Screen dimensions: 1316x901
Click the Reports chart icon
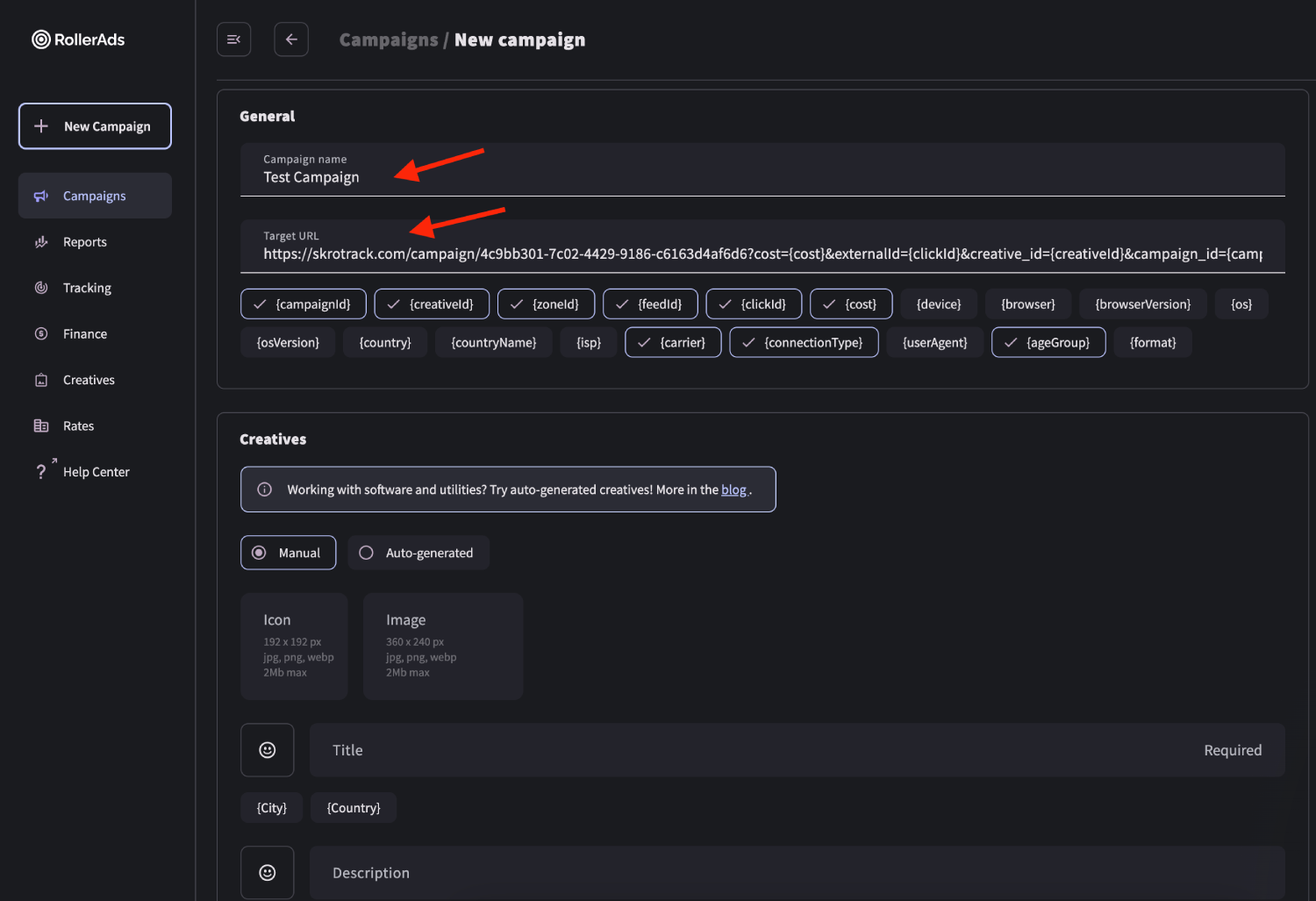[x=41, y=242]
